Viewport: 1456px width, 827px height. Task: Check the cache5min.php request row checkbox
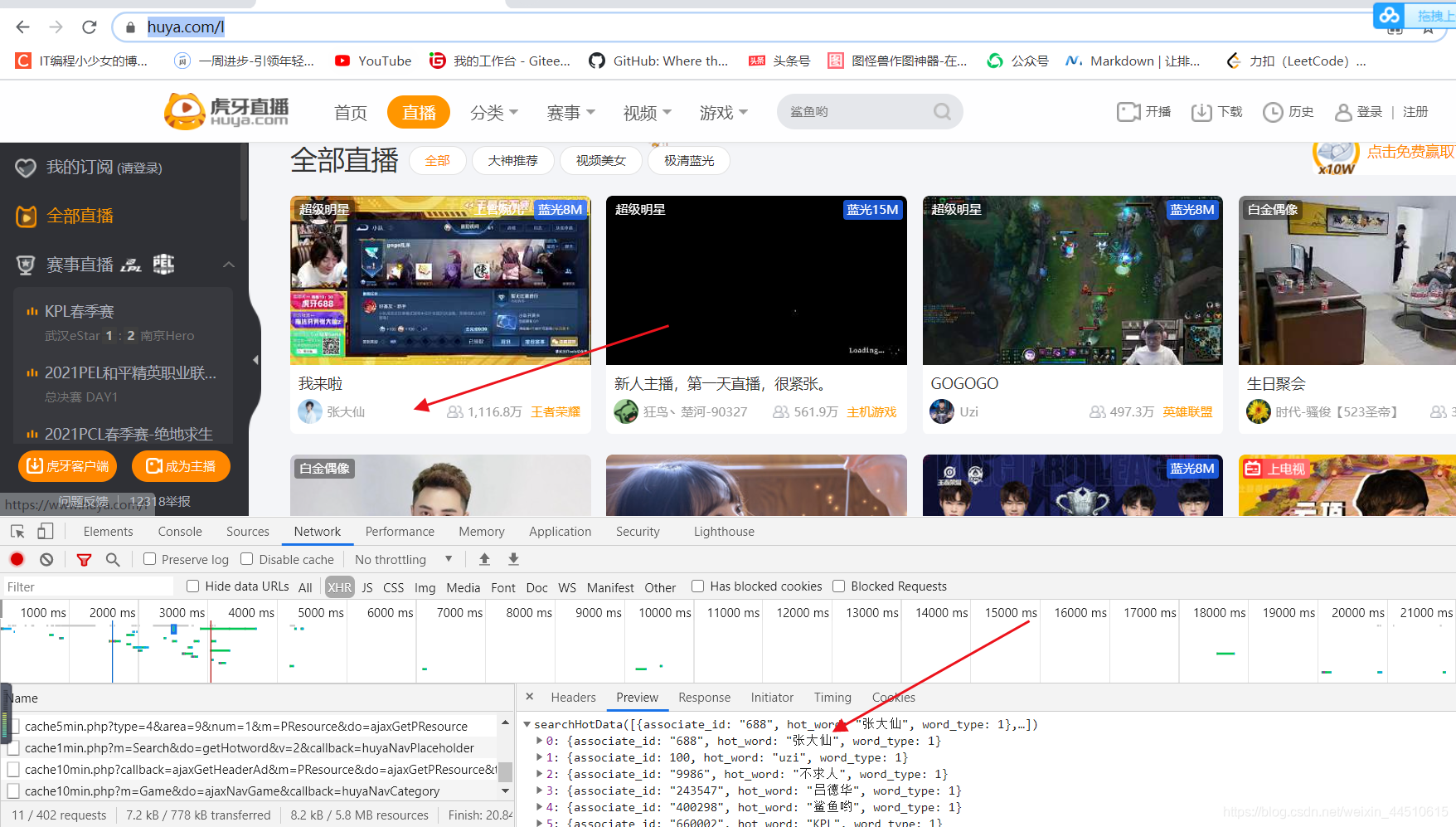pos(13,727)
